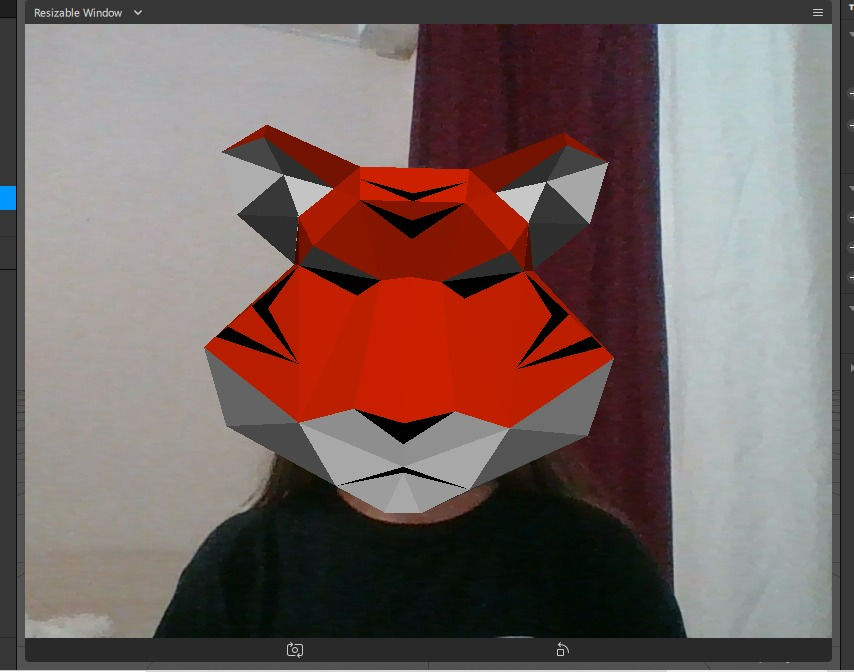Open the simulator hamburger menu
This screenshot has height=672, width=854.
[818, 13]
